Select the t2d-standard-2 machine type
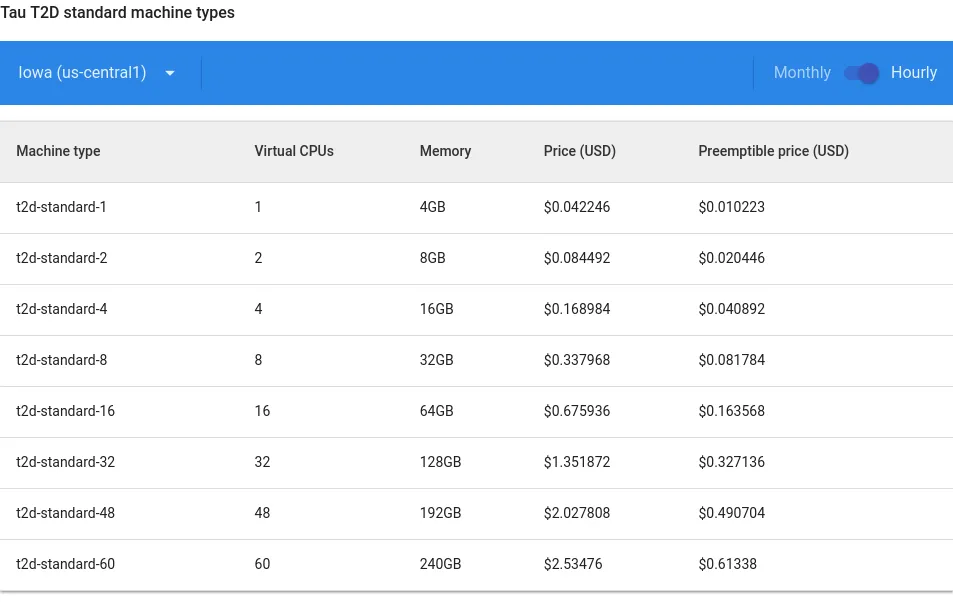953x602 pixels. [x=61, y=258]
